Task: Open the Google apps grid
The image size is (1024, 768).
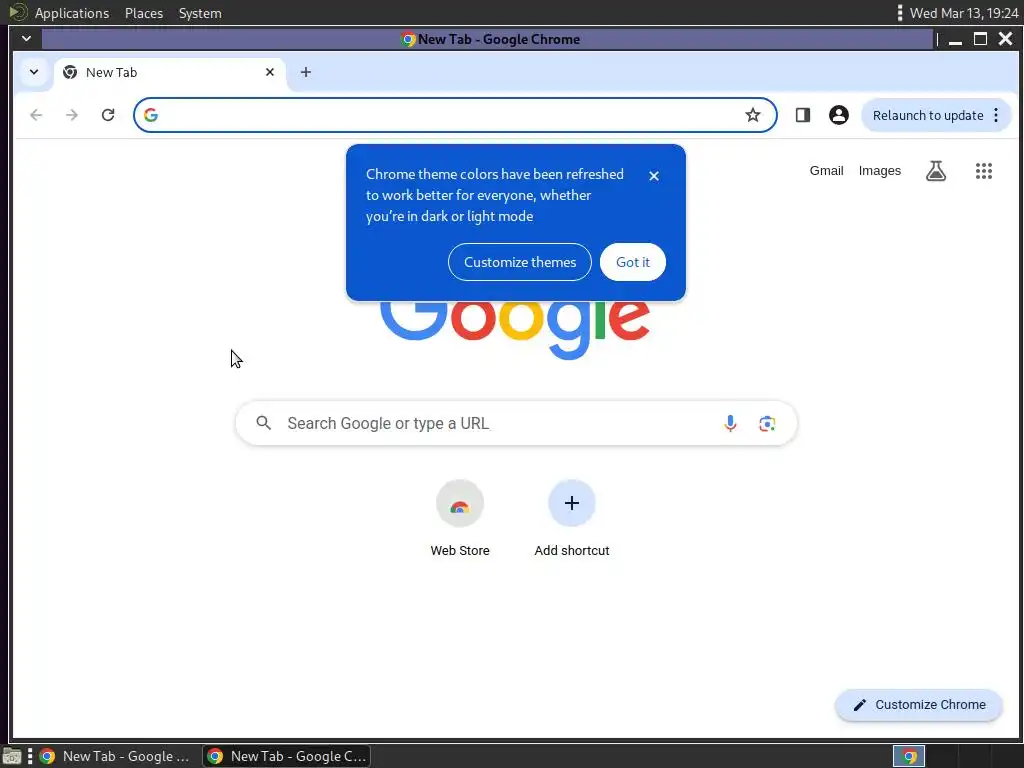Action: coord(984,171)
